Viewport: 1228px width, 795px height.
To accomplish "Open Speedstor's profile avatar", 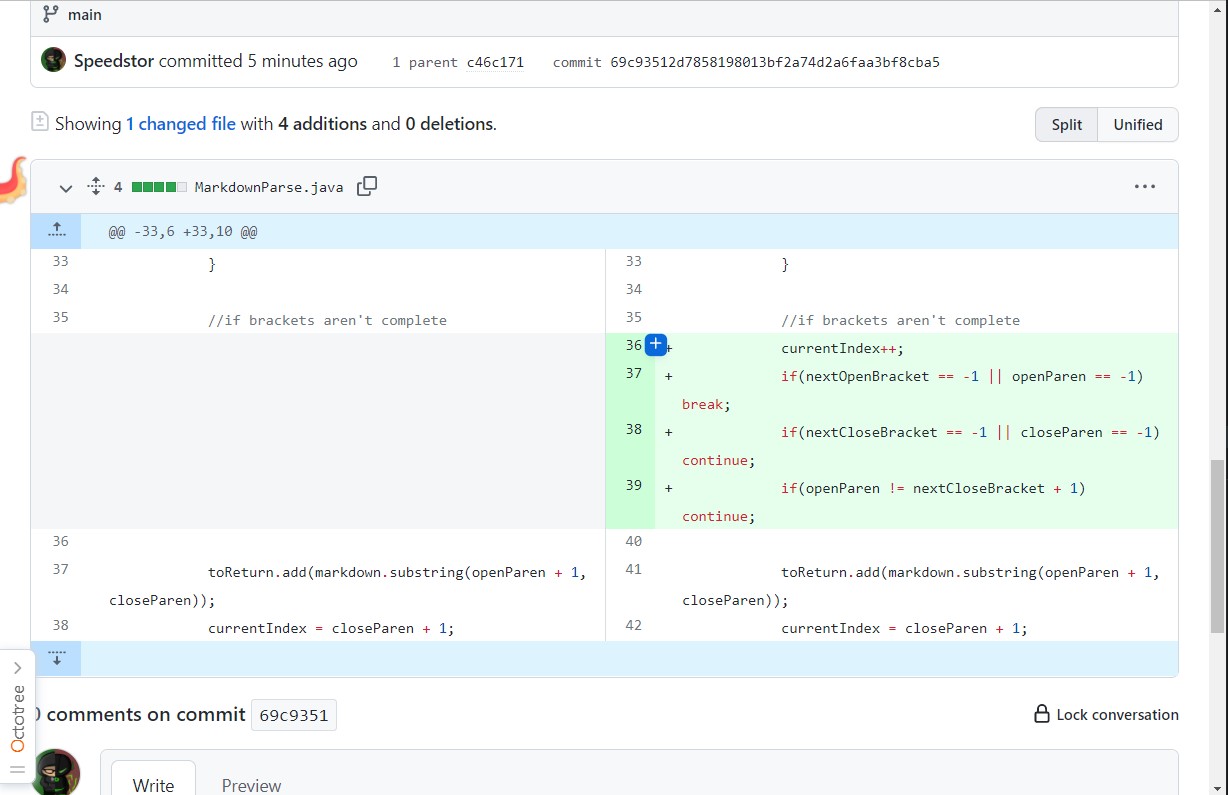I will click(53, 60).
